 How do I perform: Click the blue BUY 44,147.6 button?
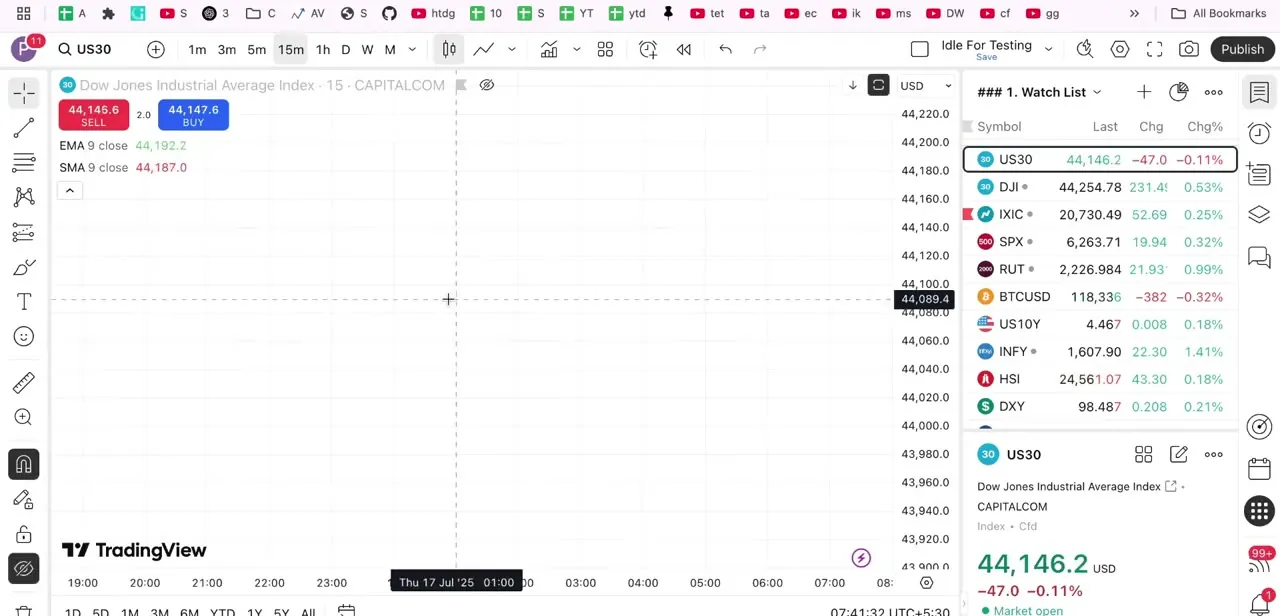click(x=193, y=115)
